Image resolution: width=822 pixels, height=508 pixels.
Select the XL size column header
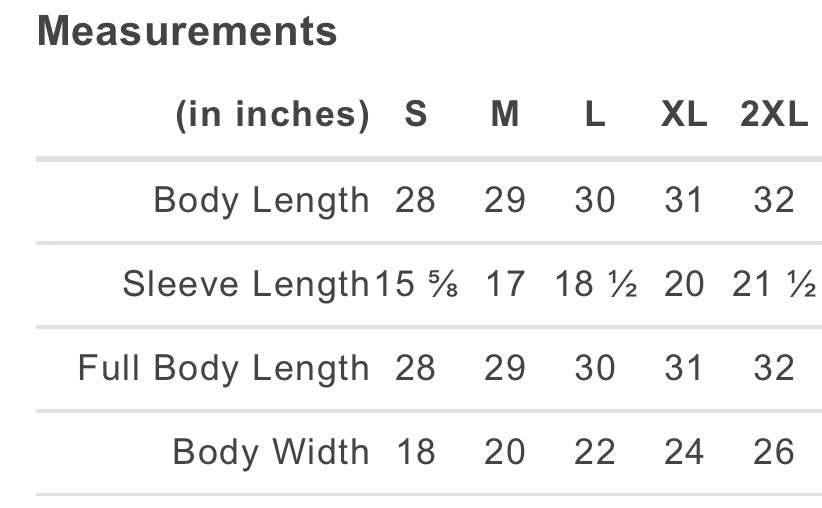tap(684, 115)
